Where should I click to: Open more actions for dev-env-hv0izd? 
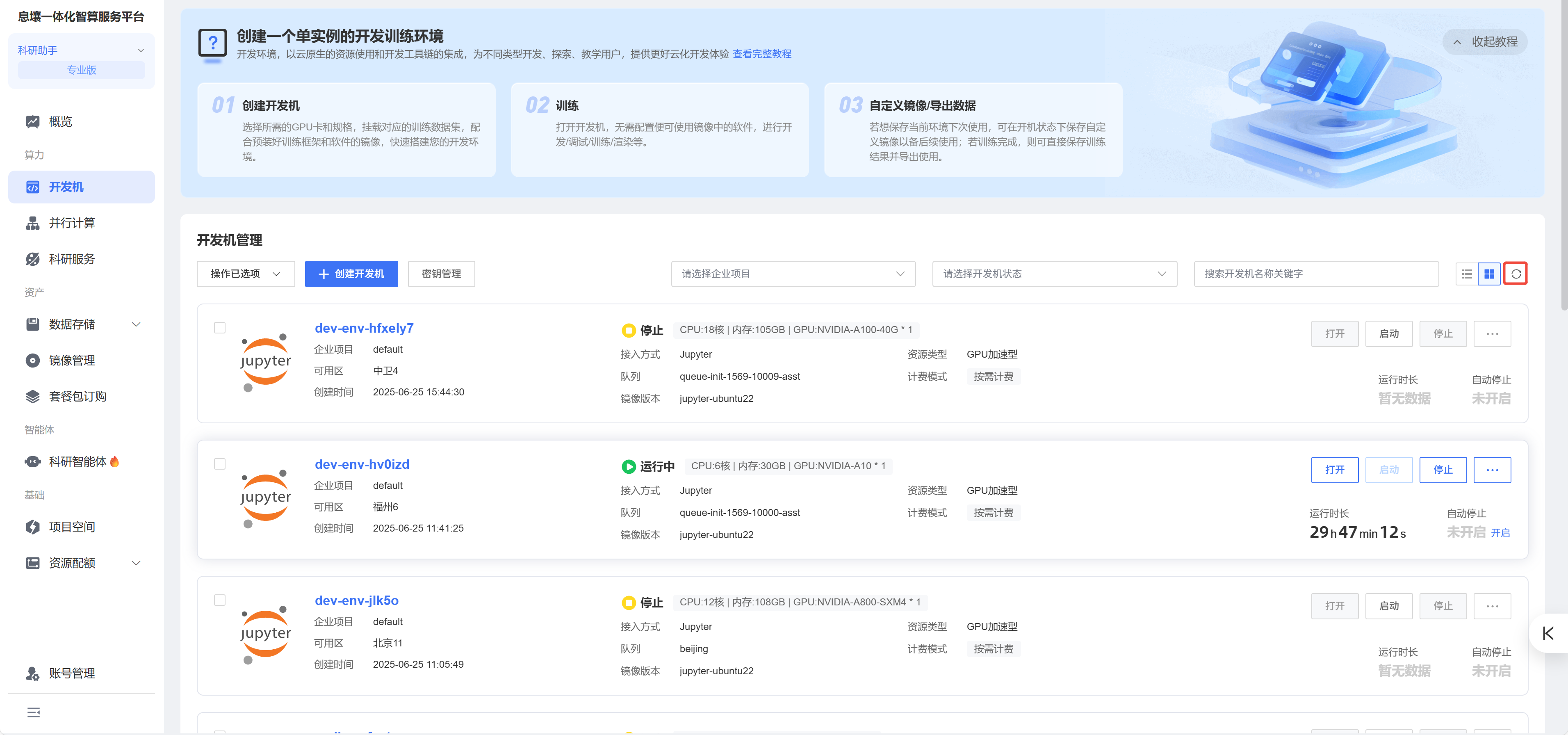pos(1492,470)
